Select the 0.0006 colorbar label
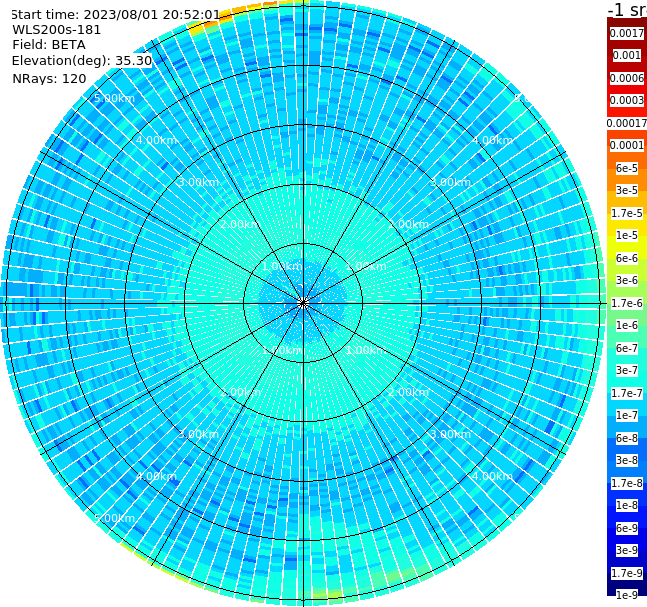This screenshot has height=607, width=647. (627, 78)
